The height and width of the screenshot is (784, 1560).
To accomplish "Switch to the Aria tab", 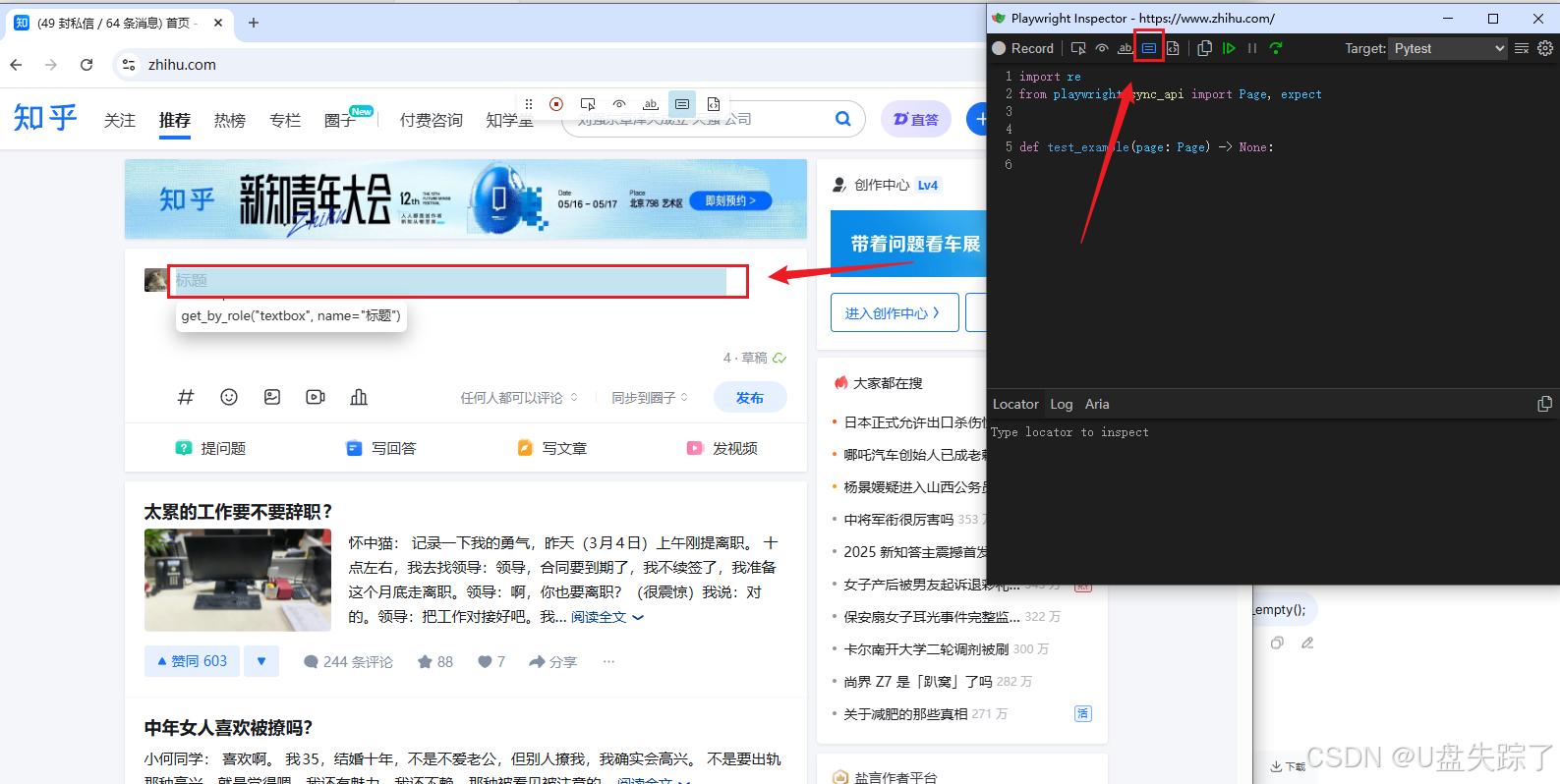I will pyautogui.click(x=1097, y=404).
